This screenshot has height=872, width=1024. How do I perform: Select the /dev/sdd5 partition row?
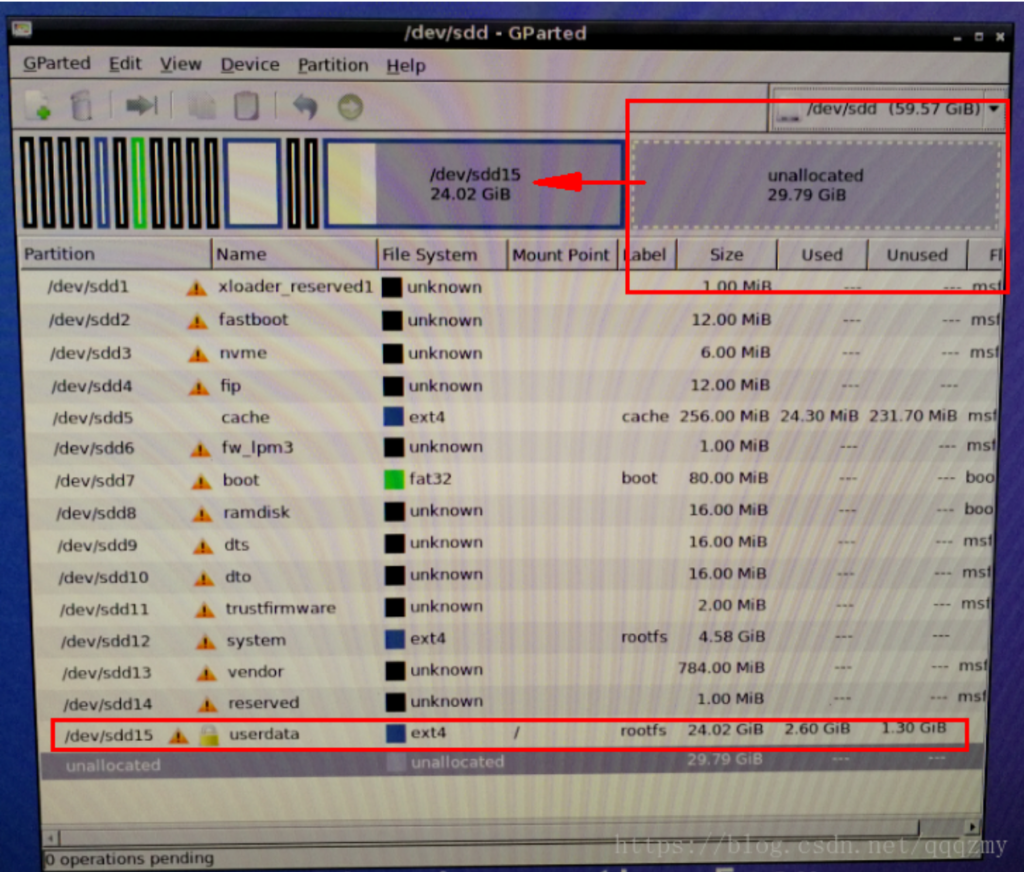(509, 417)
